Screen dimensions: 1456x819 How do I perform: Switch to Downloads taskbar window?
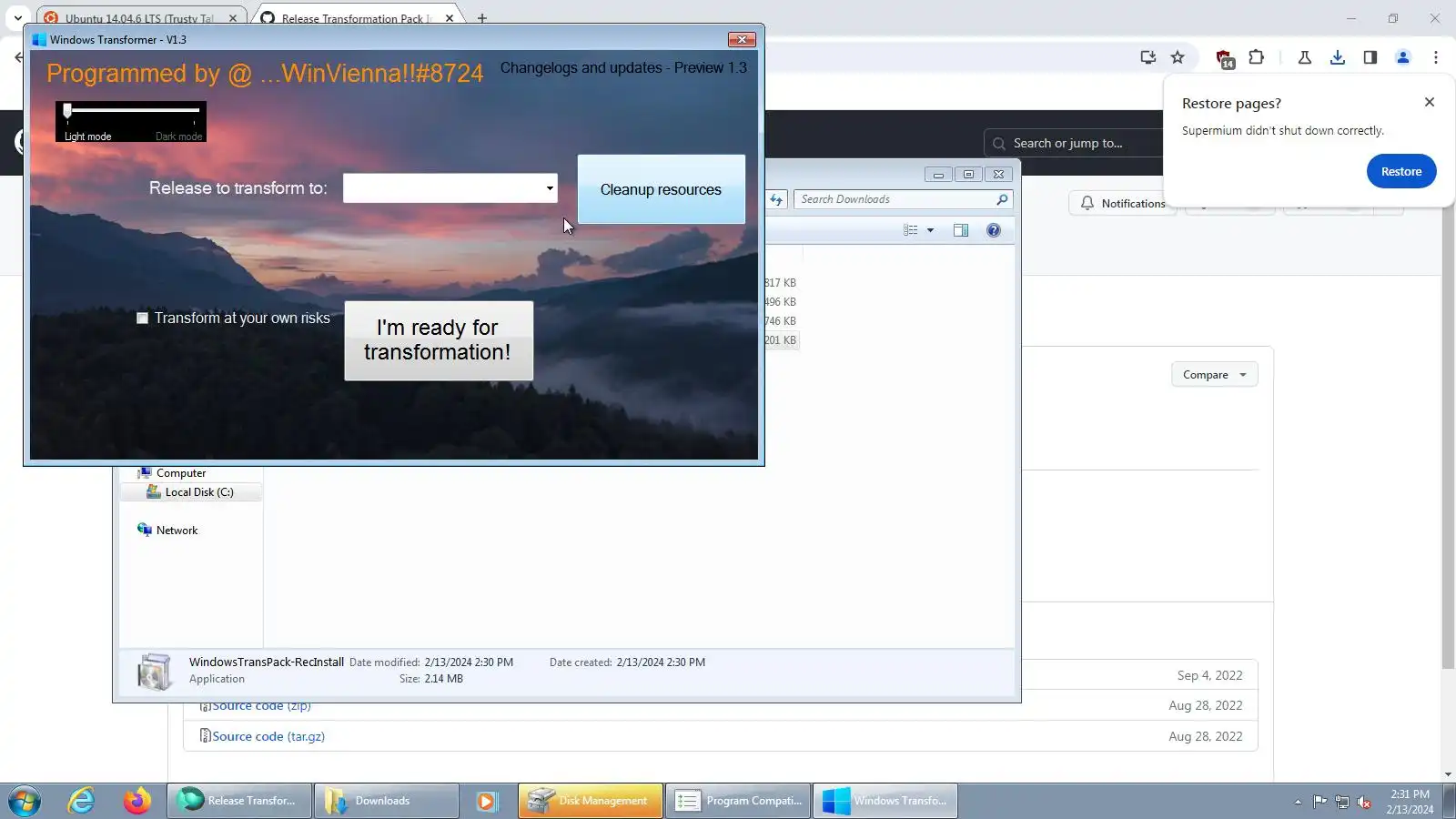(387, 801)
